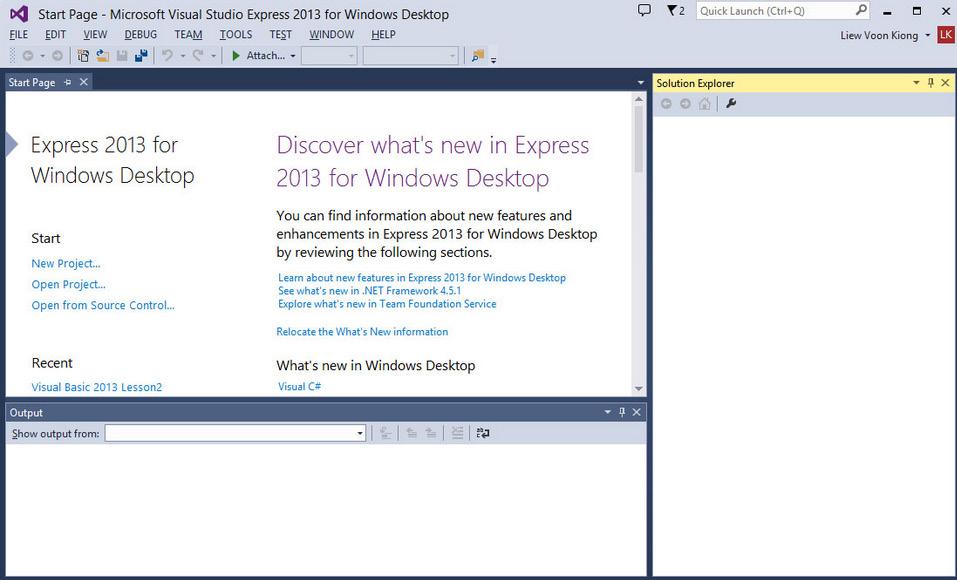Click Solution Explorer Back arrow icon

point(666,104)
